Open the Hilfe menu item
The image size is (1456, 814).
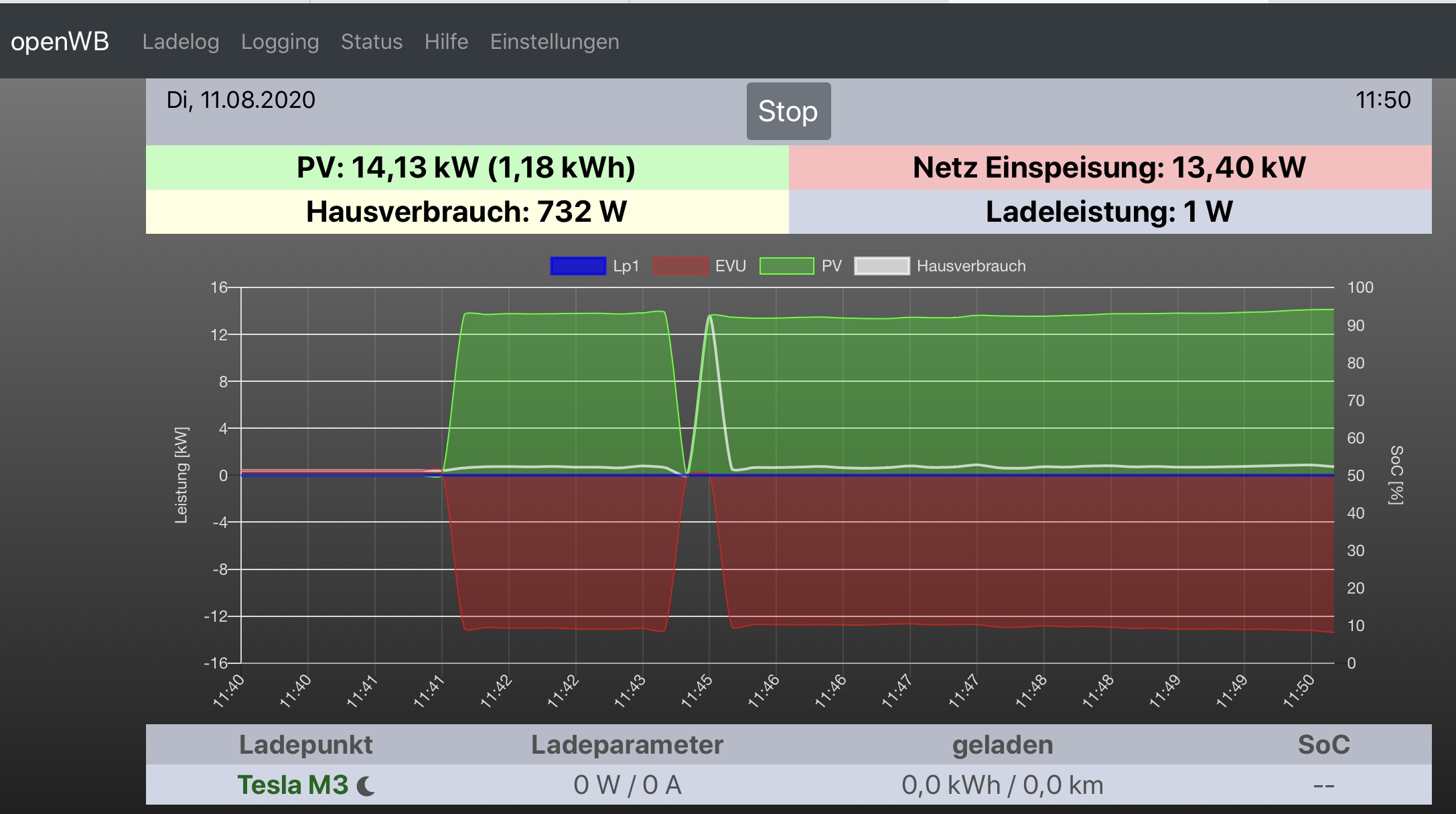(x=446, y=42)
